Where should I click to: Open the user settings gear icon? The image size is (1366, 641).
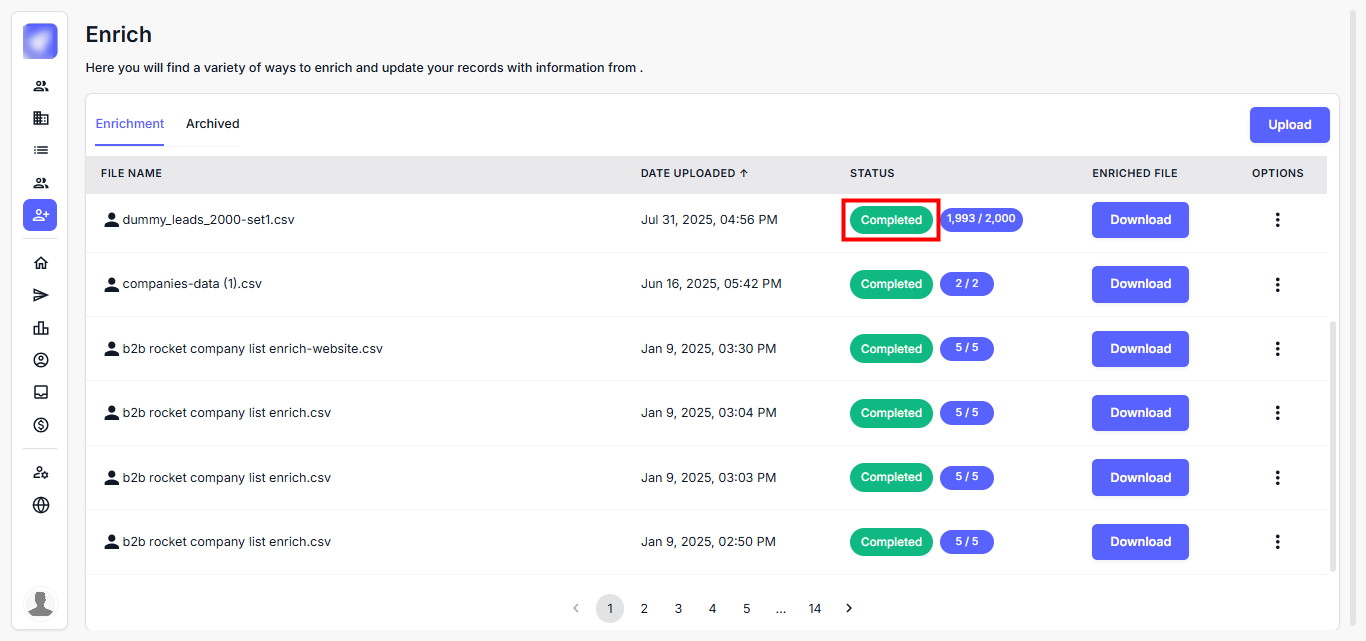[41, 473]
